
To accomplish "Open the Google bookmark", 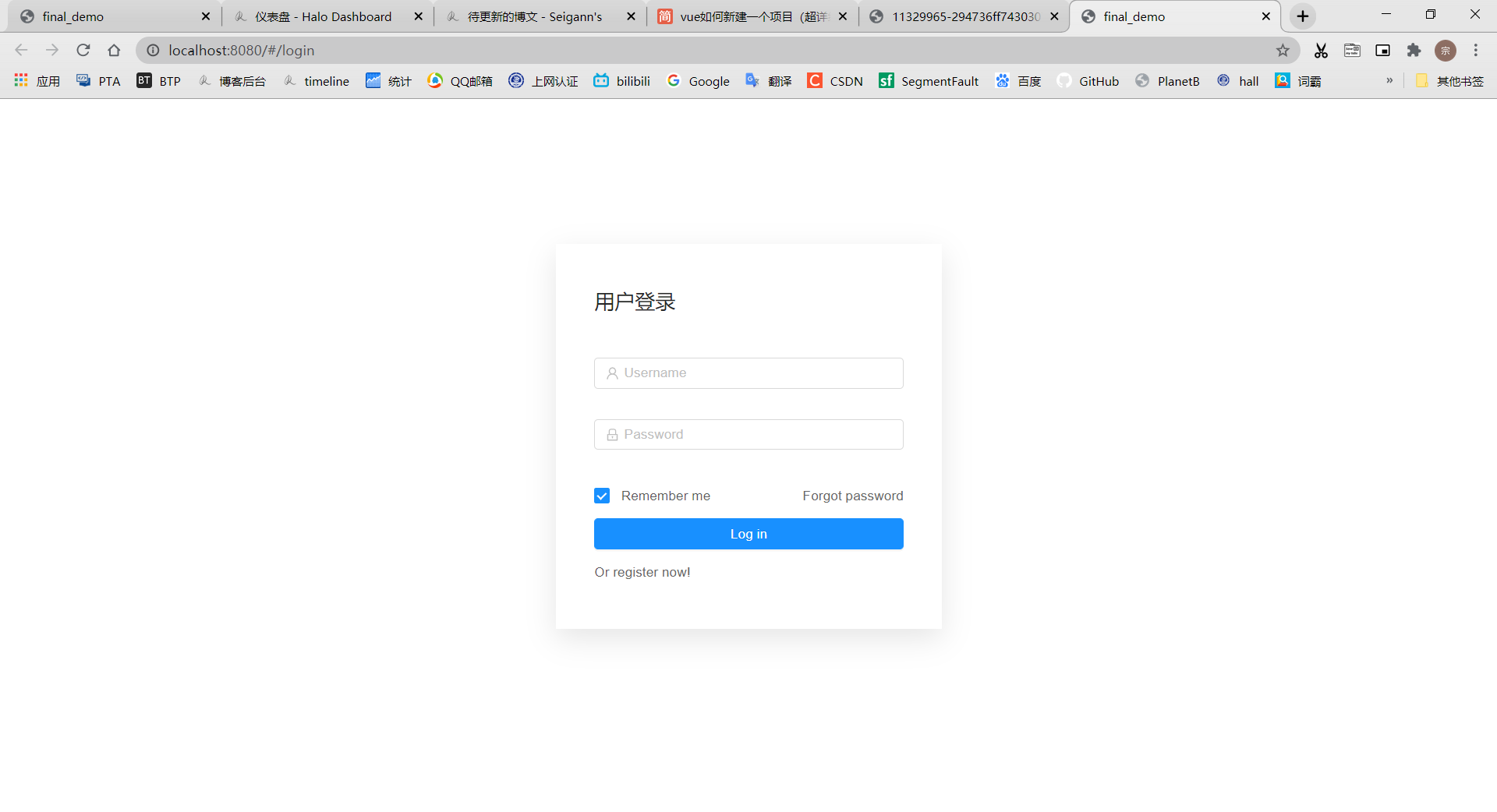I will coord(699,81).
